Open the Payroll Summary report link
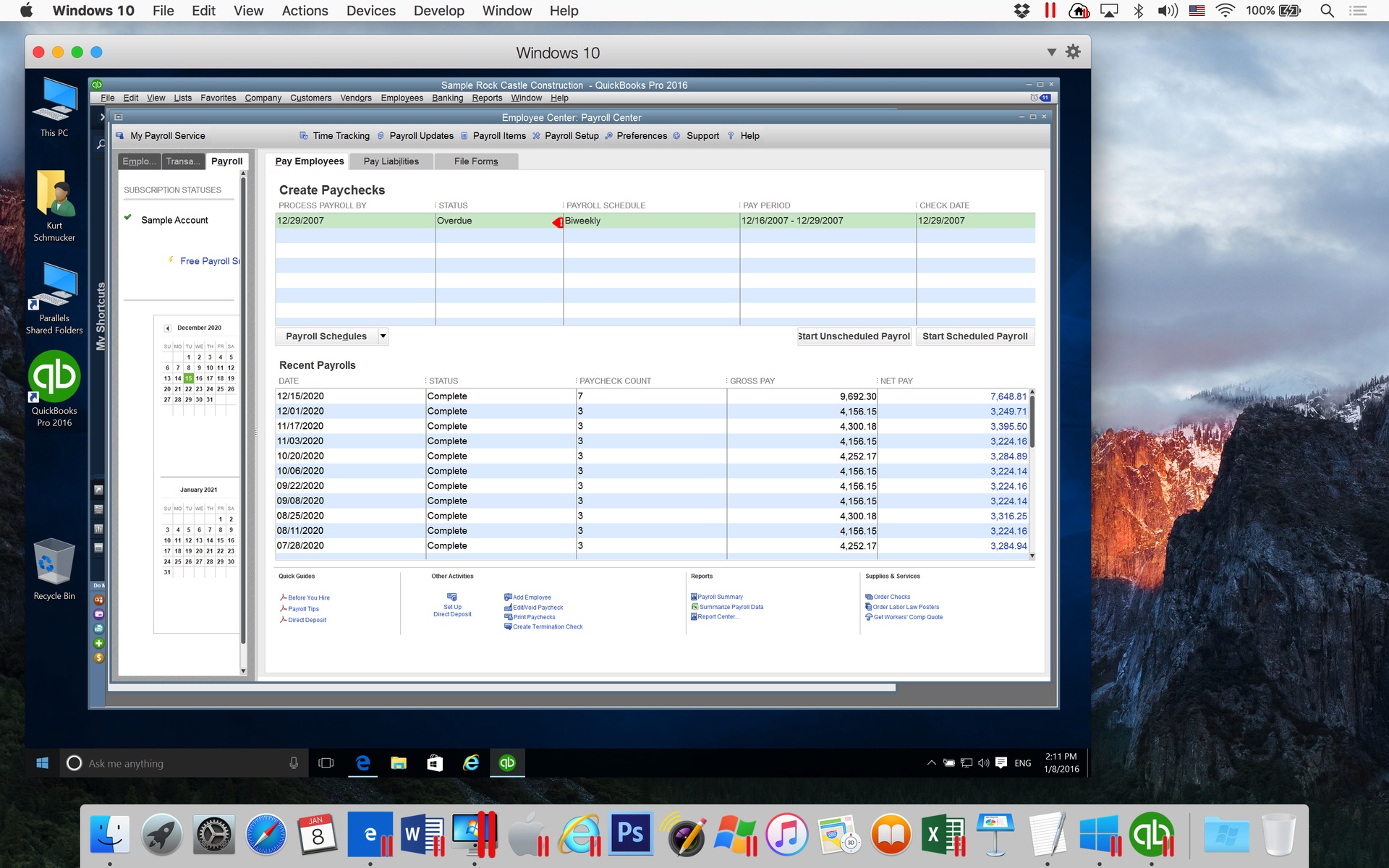This screenshot has height=868, width=1389. tap(720, 597)
